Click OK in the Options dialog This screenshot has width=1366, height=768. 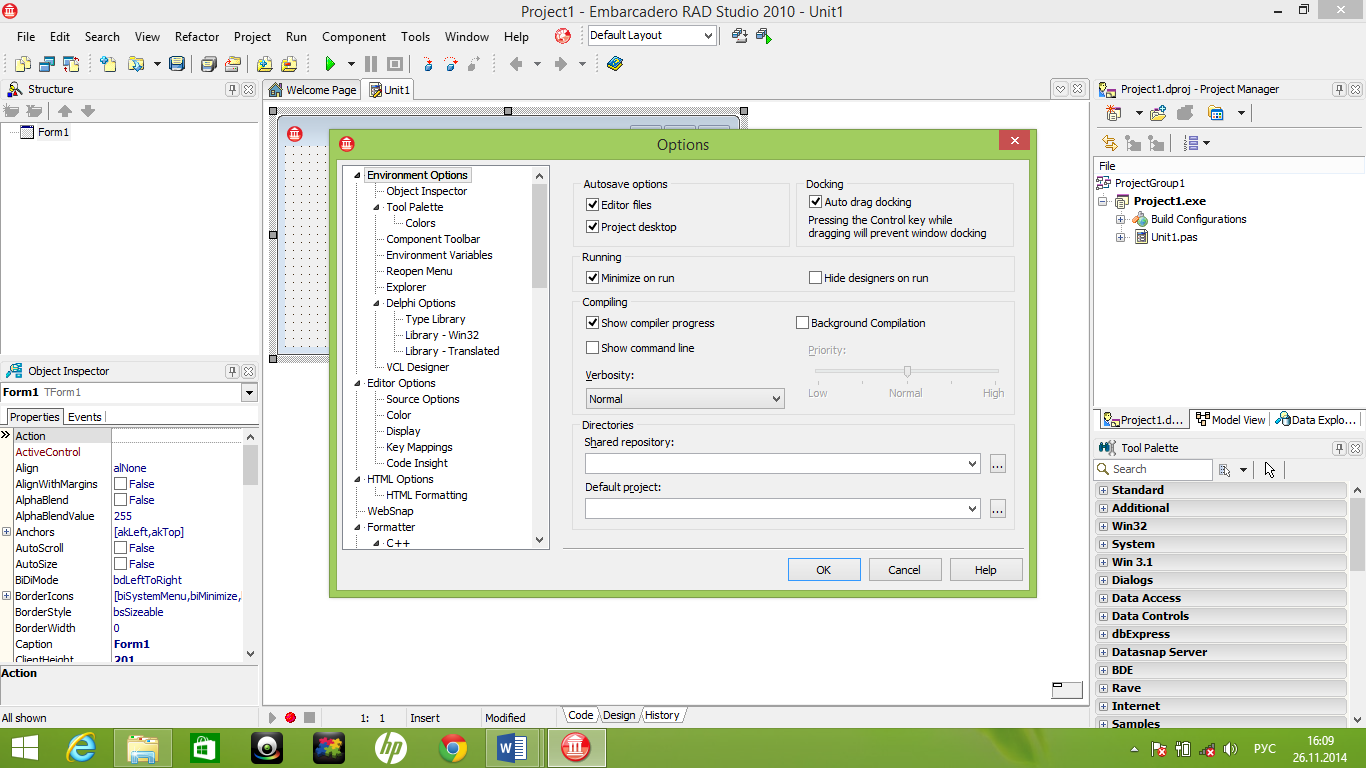click(x=824, y=570)
